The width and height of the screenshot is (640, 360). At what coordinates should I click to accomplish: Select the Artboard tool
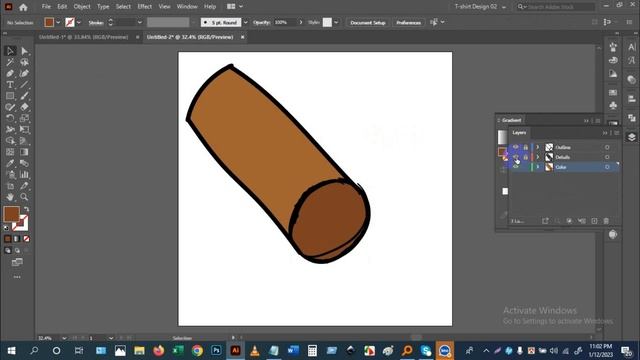point(10,186)
